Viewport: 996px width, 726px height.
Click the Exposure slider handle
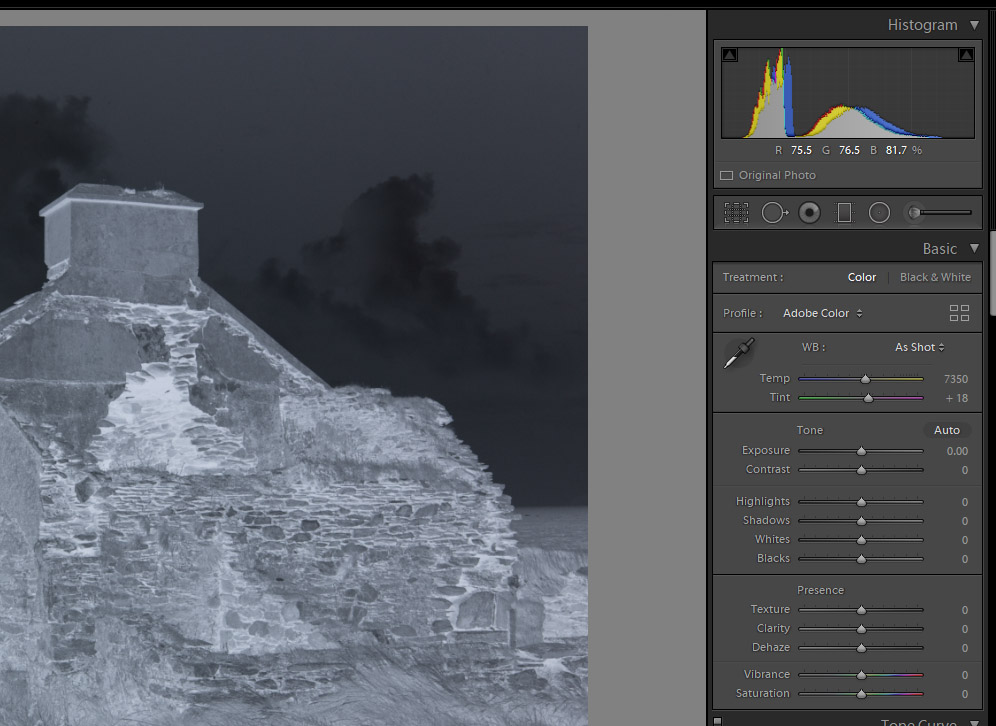[x=861, y=451]
